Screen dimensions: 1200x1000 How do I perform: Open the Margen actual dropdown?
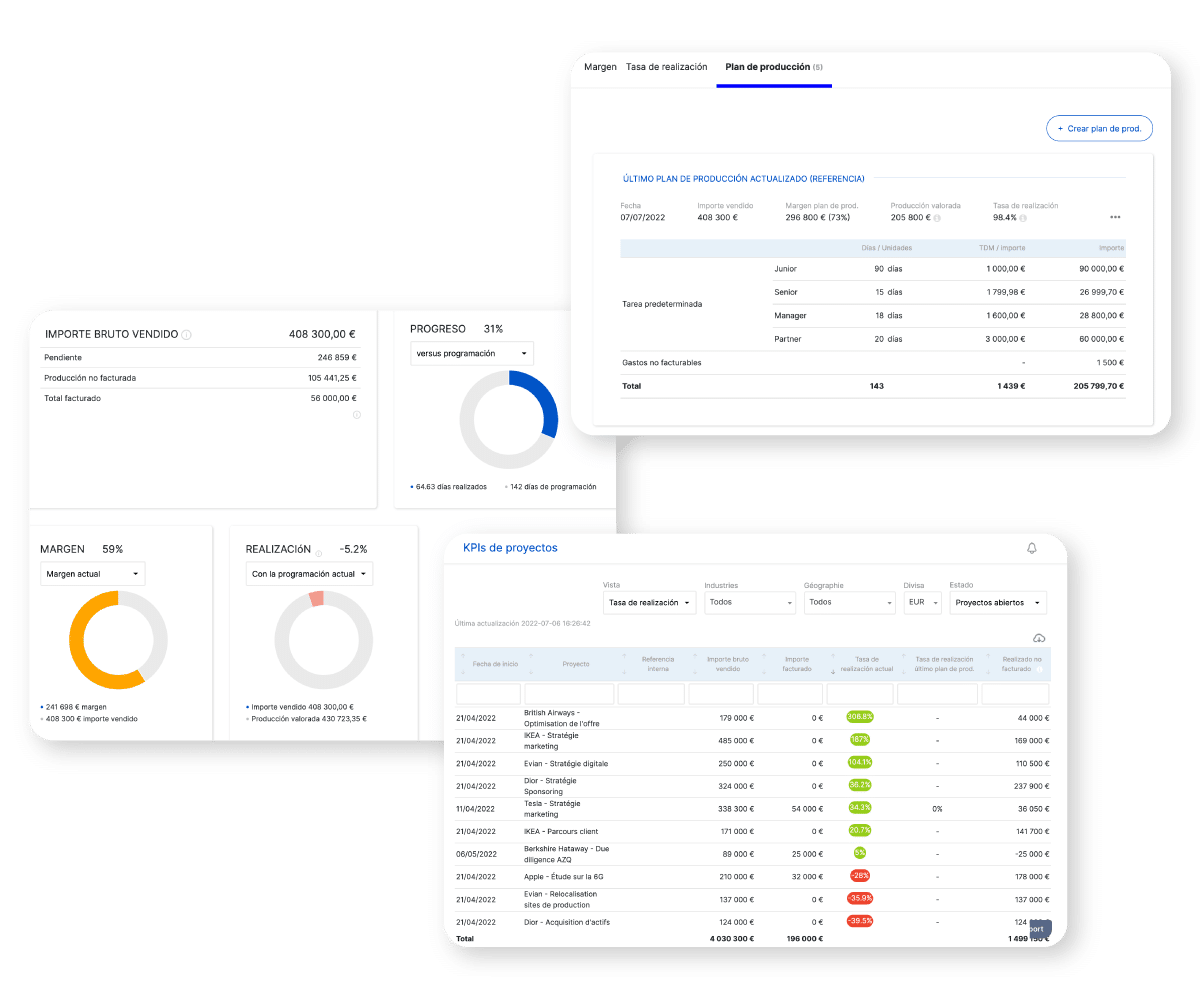92,574
